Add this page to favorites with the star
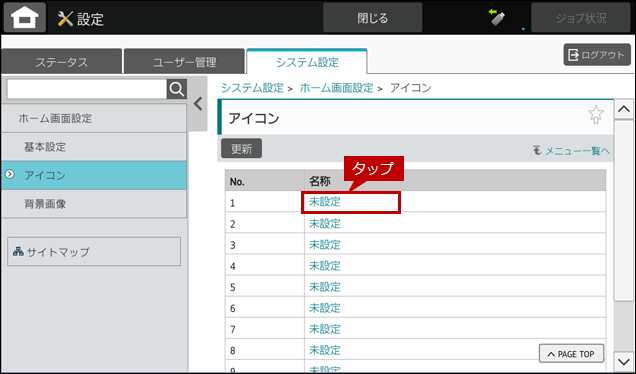636x374 pixels. 596,115
